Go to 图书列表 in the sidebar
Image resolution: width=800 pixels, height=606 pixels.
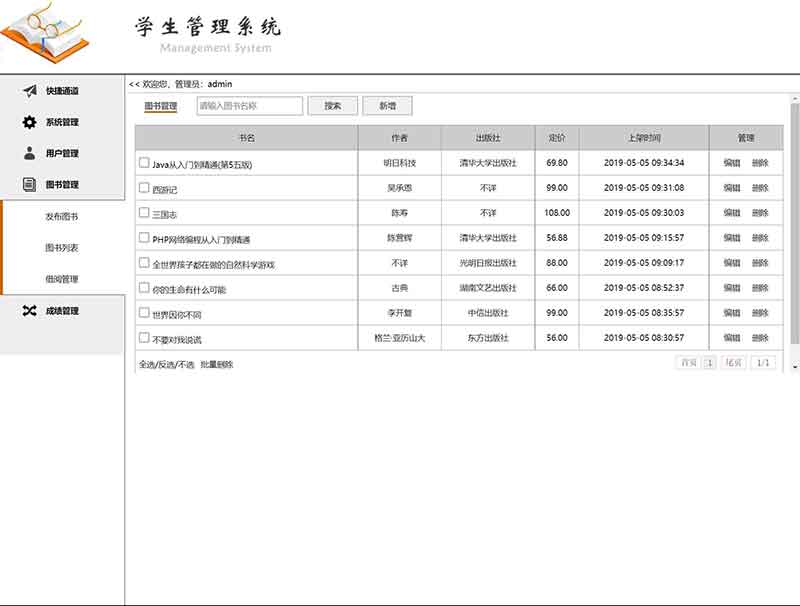click(x=61, y=247)
